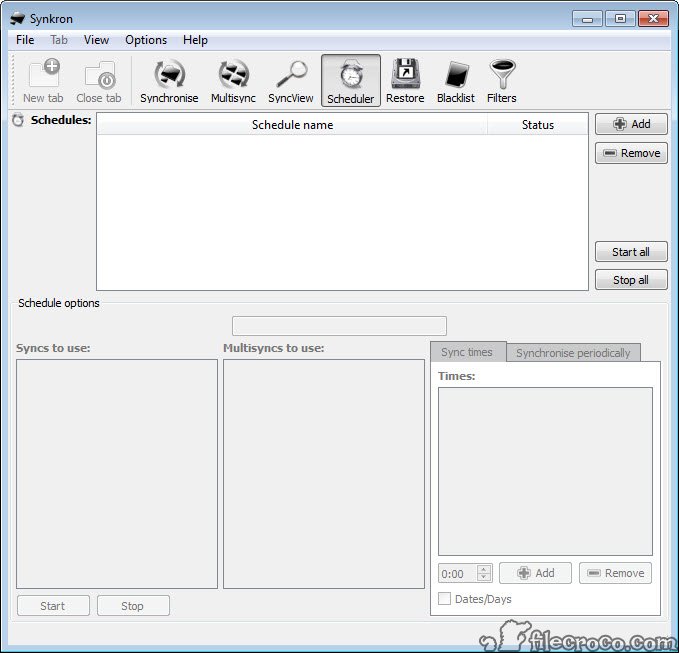Screen dimensions: 679x653
Task: Click the Stop button under Syncs to use
Action: click(133, 605)
